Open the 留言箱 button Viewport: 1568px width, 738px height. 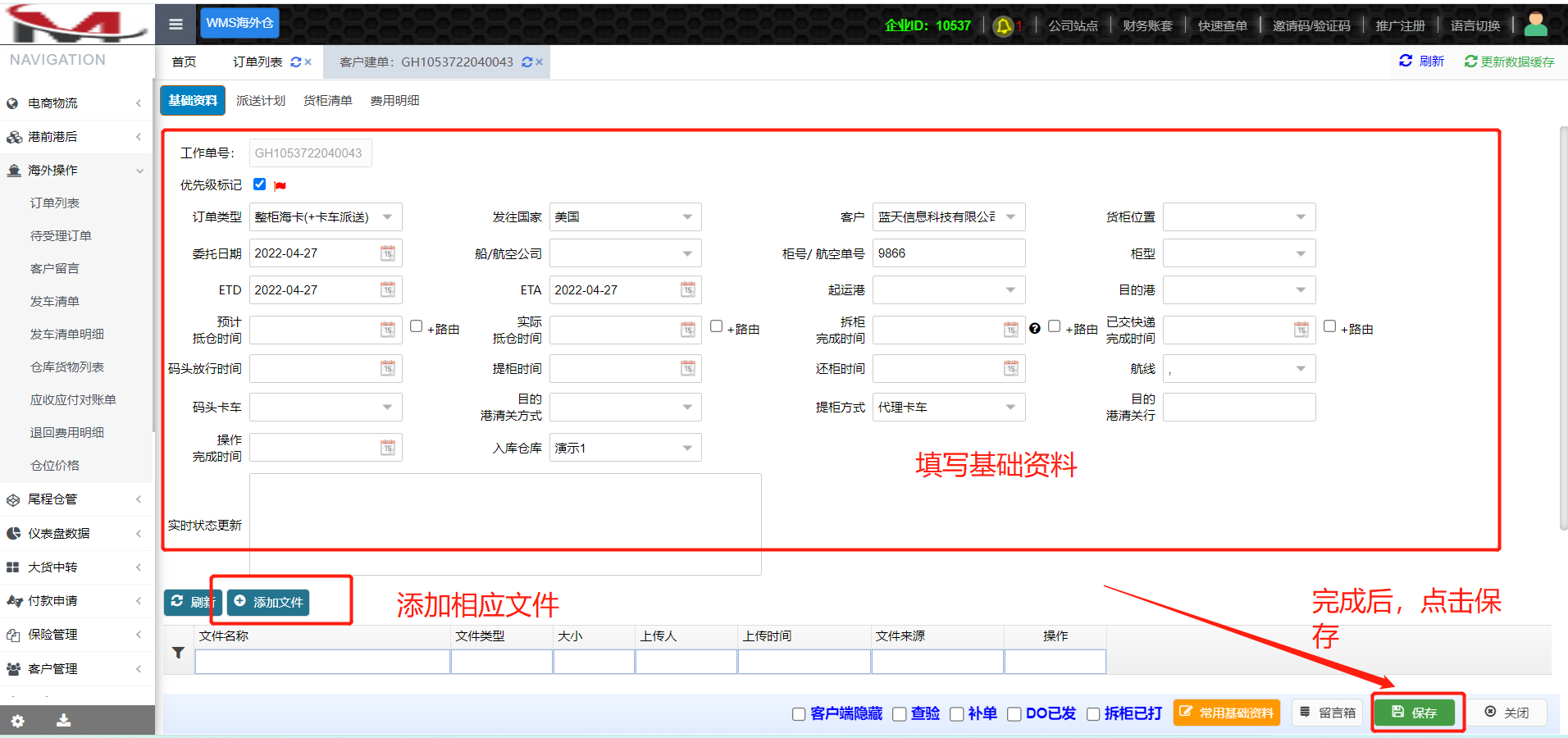pos(1328,713)
